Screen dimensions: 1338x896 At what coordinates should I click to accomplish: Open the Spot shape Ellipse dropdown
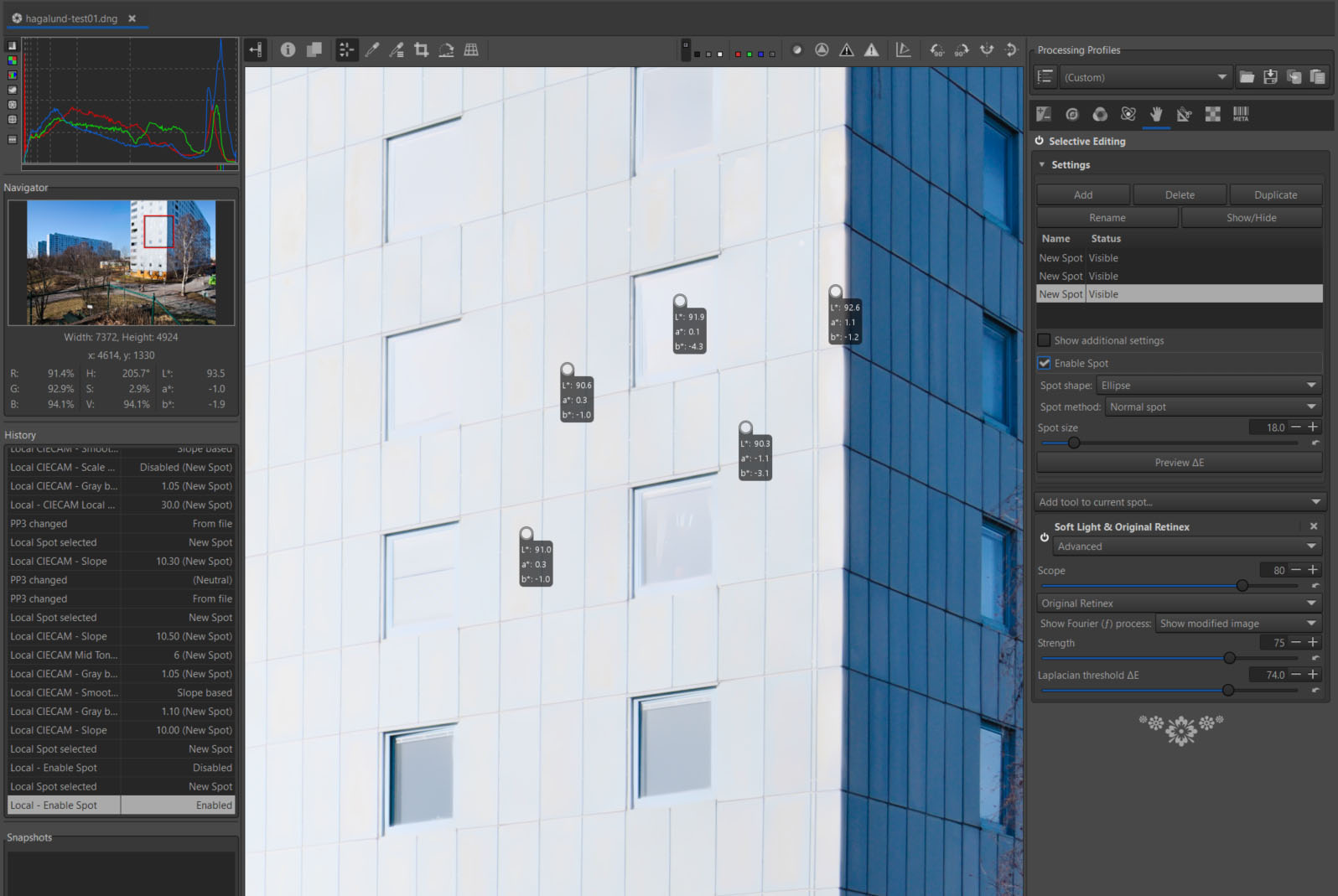tap(1207, 386)
